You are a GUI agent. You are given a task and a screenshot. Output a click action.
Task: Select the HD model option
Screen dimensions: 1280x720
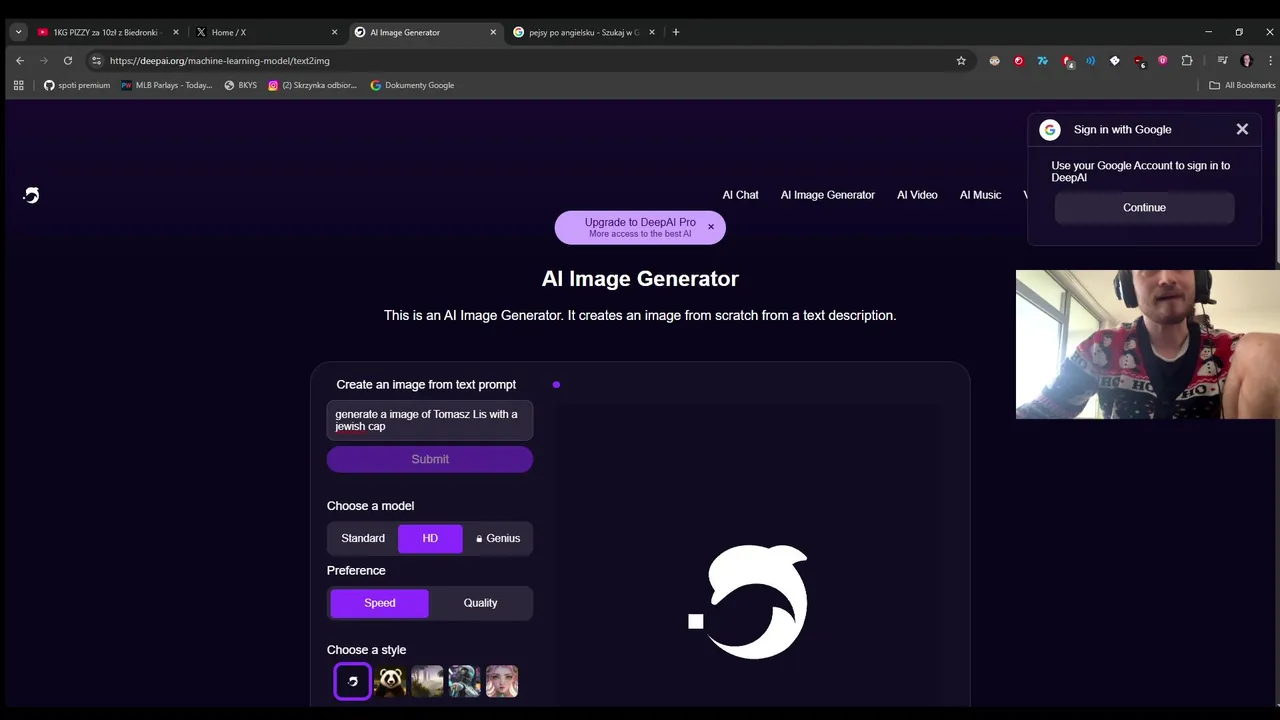tap(430, 538)
